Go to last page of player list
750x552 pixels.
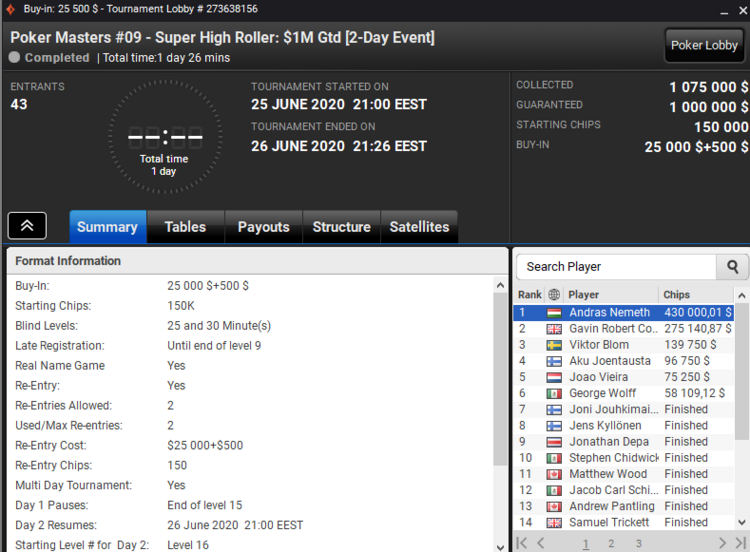coord(740,543)
